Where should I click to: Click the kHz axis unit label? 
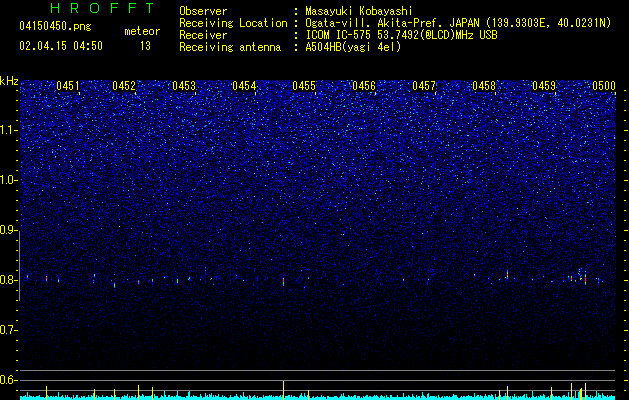(x=9, y=81)
